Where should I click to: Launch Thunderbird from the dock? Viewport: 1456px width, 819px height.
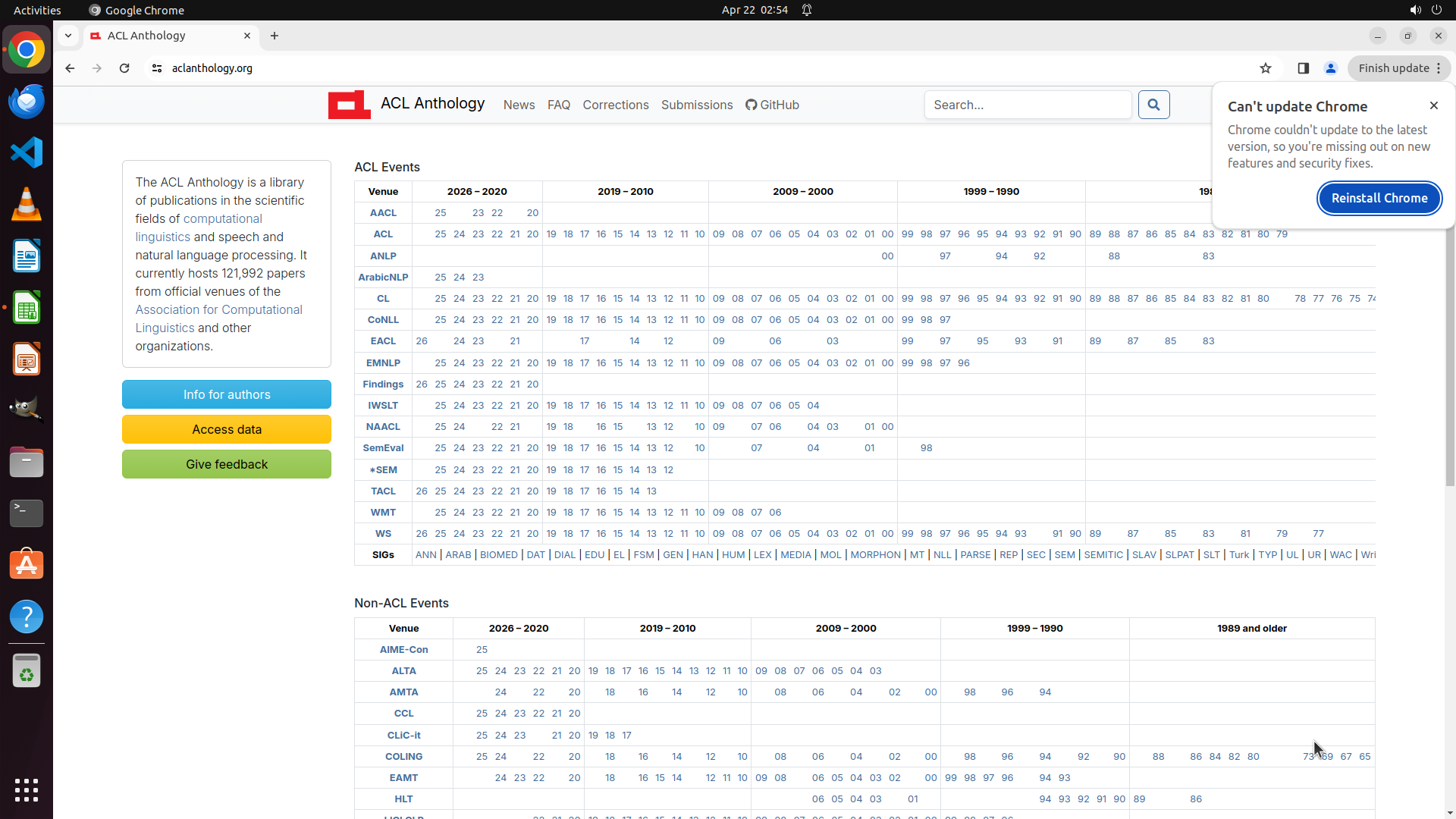pos(27,101)
